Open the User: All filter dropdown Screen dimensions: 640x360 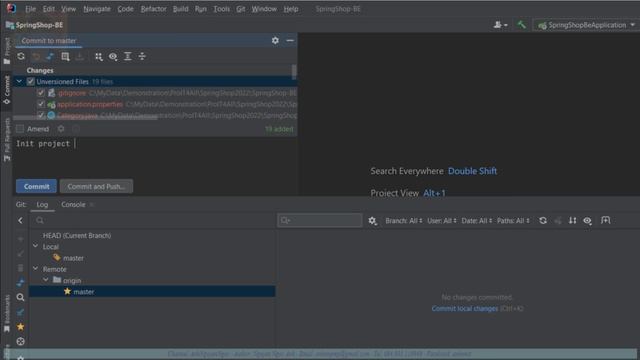442,221
